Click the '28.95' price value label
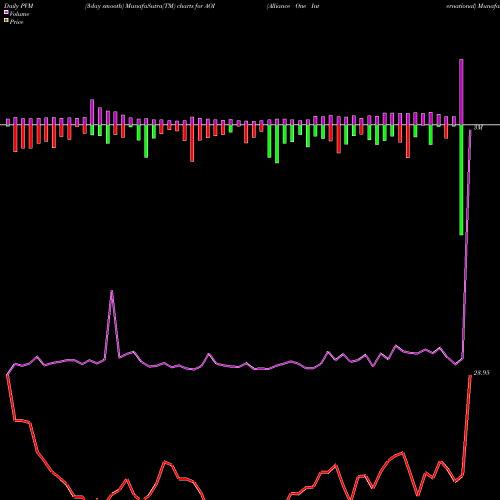The width and height of the screenshot is (500, 500). tap(482, 373)
